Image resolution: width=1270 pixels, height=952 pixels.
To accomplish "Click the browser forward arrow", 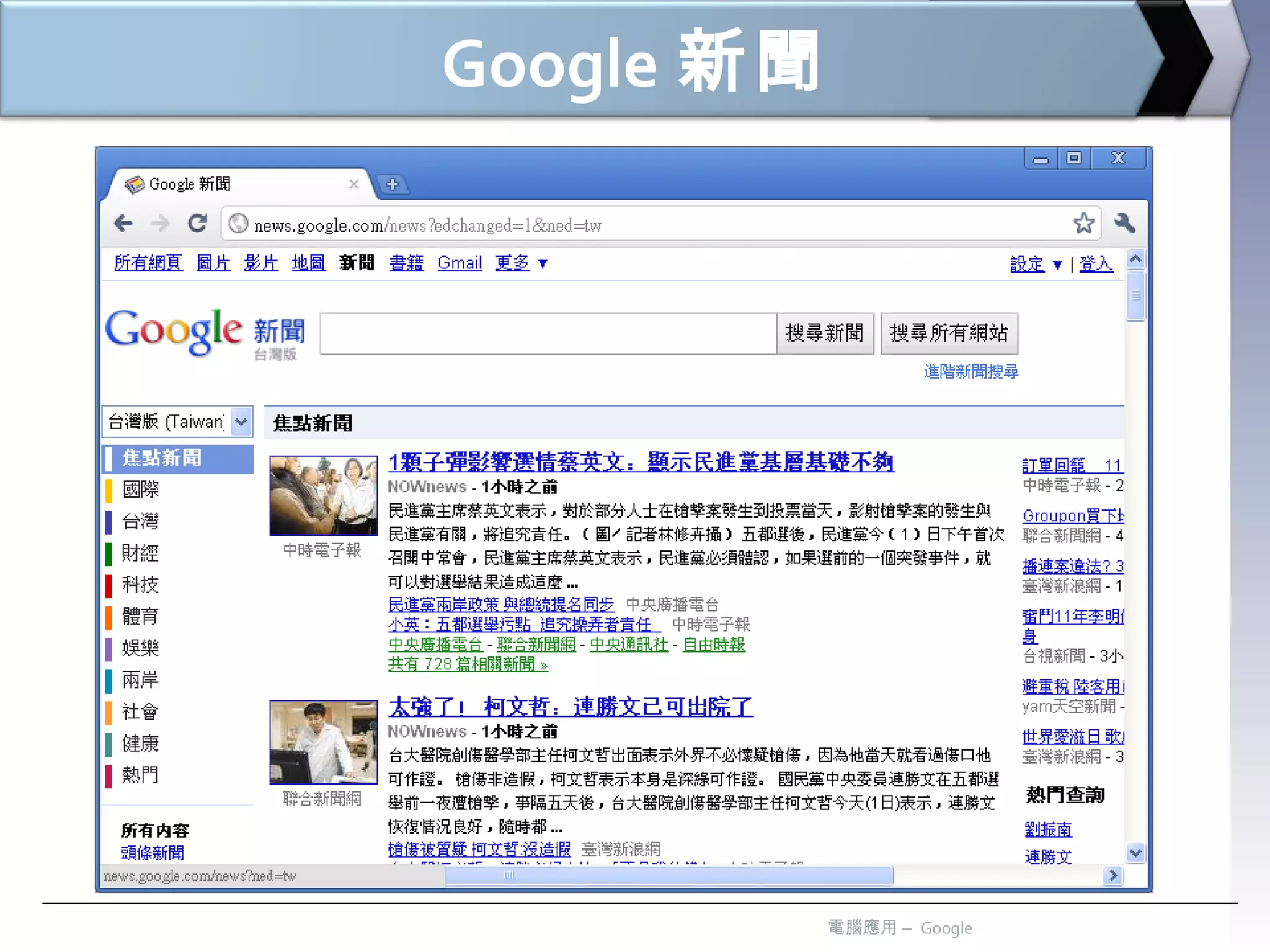I will click(x=160, y=223).
